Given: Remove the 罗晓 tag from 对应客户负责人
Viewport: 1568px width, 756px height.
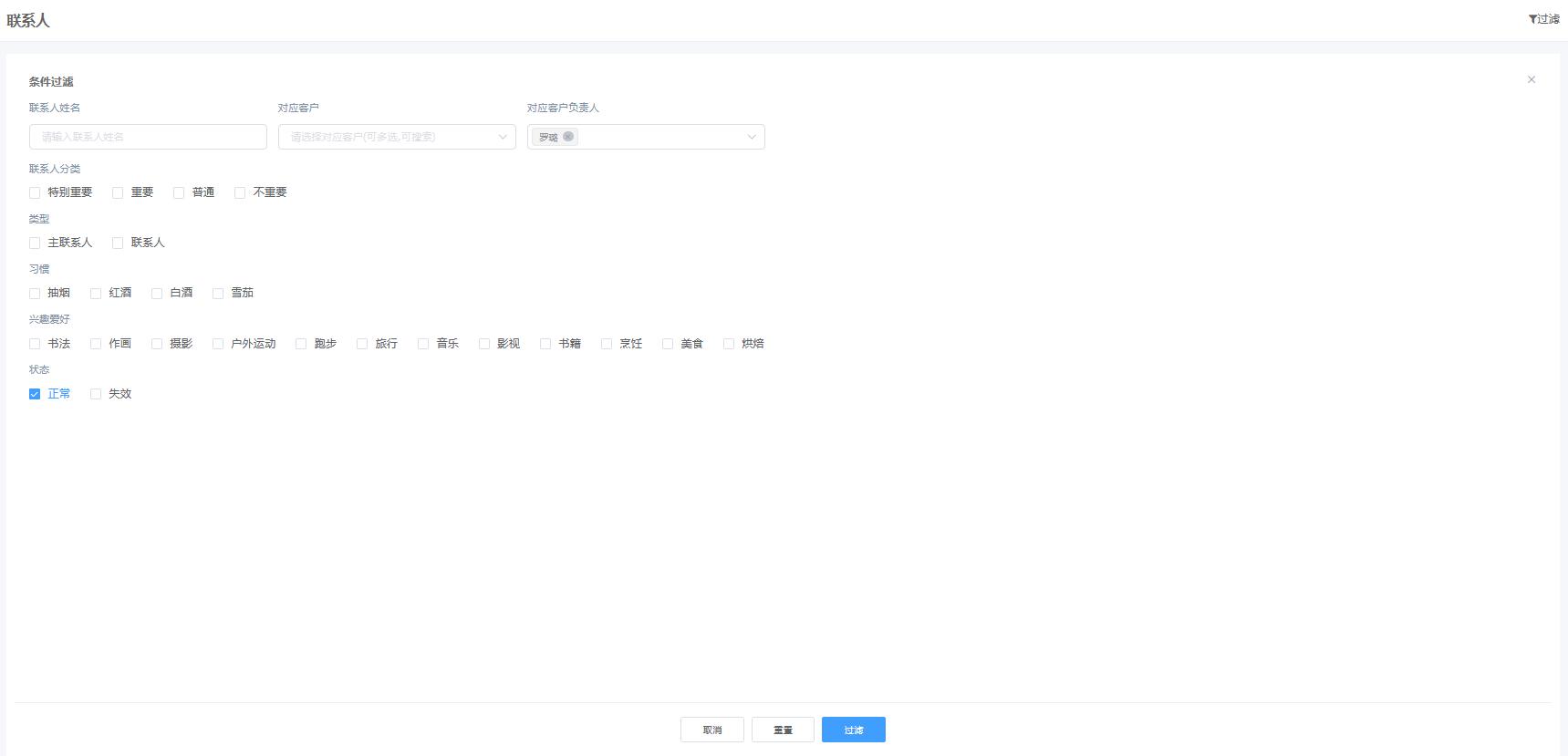Looking at the screenshot, I should (568, 137).
